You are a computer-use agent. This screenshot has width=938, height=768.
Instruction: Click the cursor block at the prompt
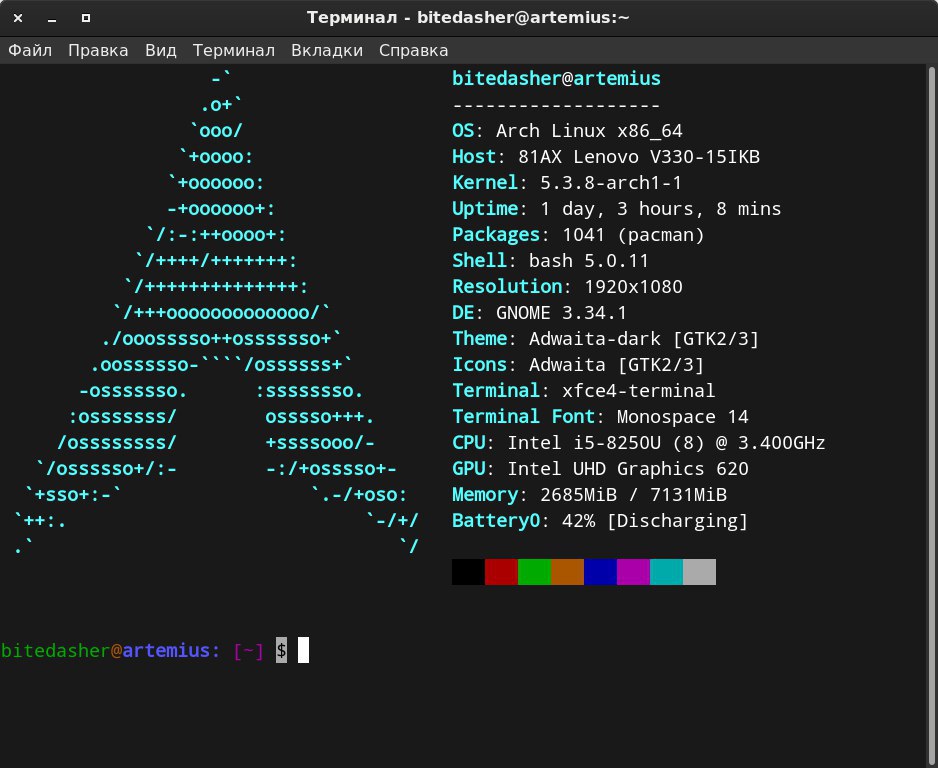click(303, 650)
